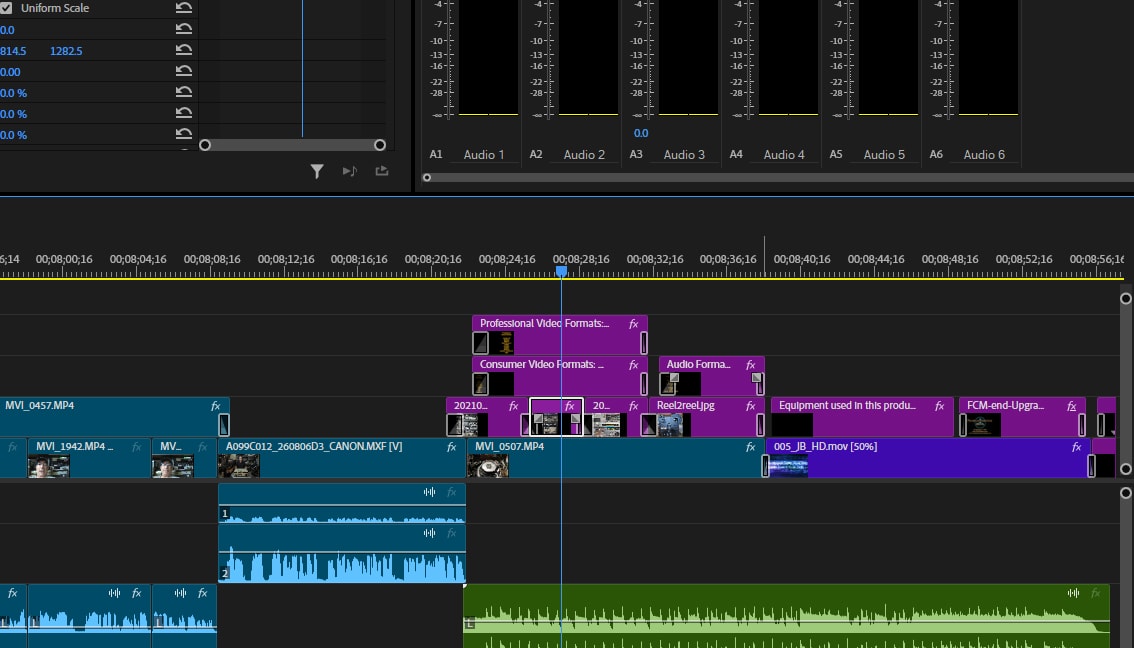Reset the 814.5 1282.5 parameter row
Image resolution: width=1134 pixels, height=648 pixels.
pos(184,50)
